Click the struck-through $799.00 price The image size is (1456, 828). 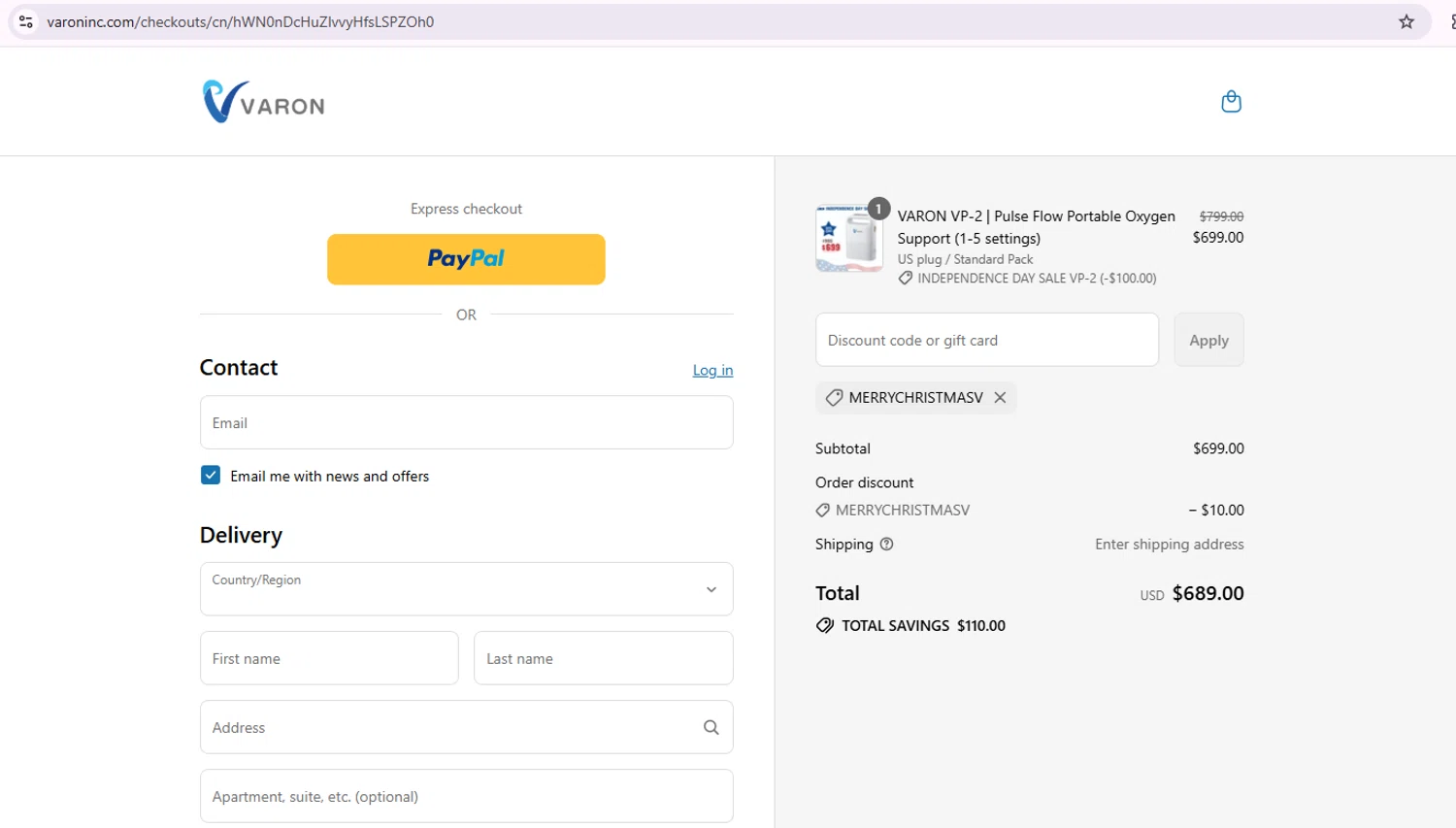coord(1221,216)
